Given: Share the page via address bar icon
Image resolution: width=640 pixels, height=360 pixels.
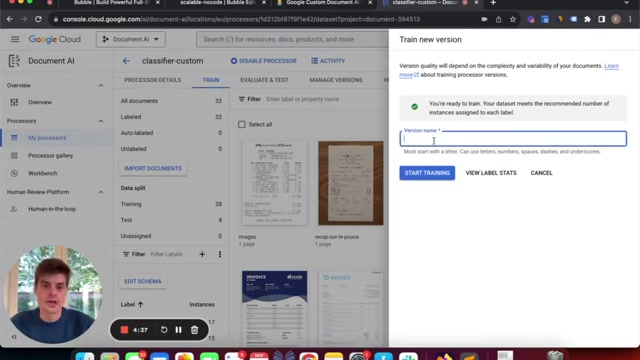Looking at the screenshot, I should click(498, 19).
